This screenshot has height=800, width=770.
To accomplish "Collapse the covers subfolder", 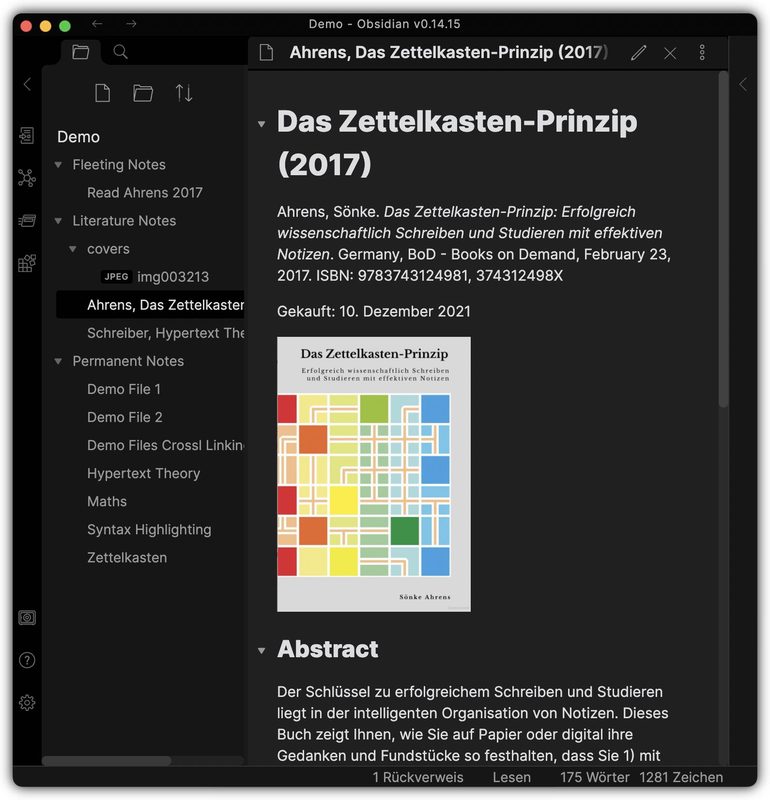I will point(73,249).
